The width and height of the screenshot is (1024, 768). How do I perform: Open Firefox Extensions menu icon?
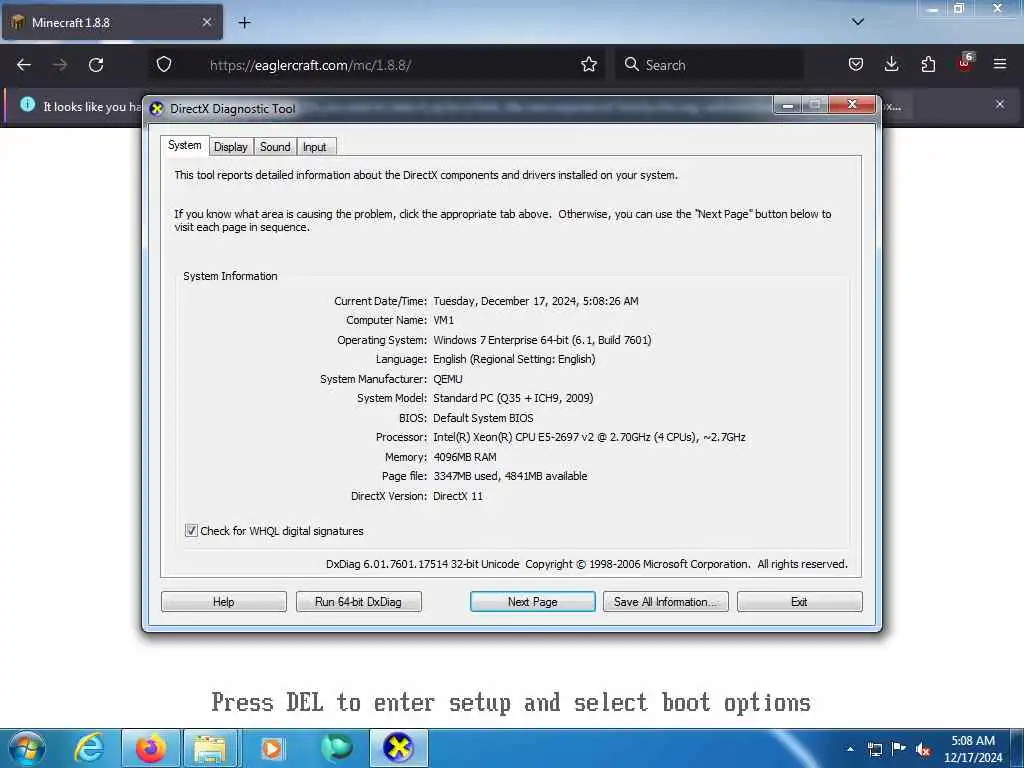[x=928, y=64]
